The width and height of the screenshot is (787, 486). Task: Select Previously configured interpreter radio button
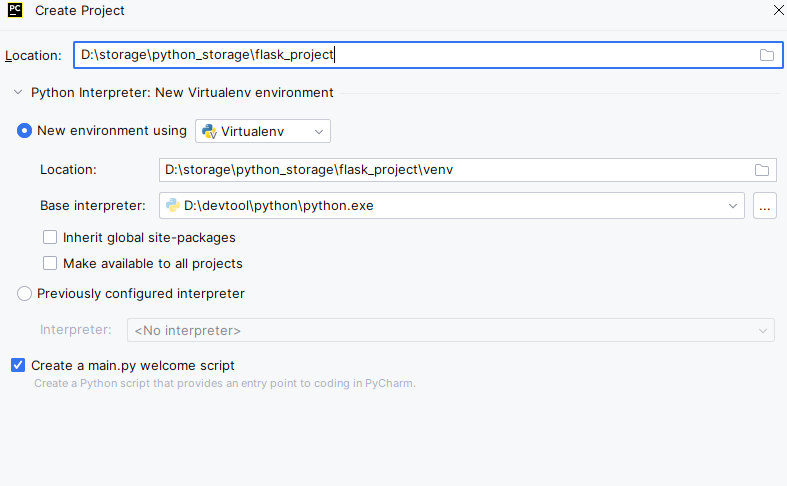coord(24,294)
